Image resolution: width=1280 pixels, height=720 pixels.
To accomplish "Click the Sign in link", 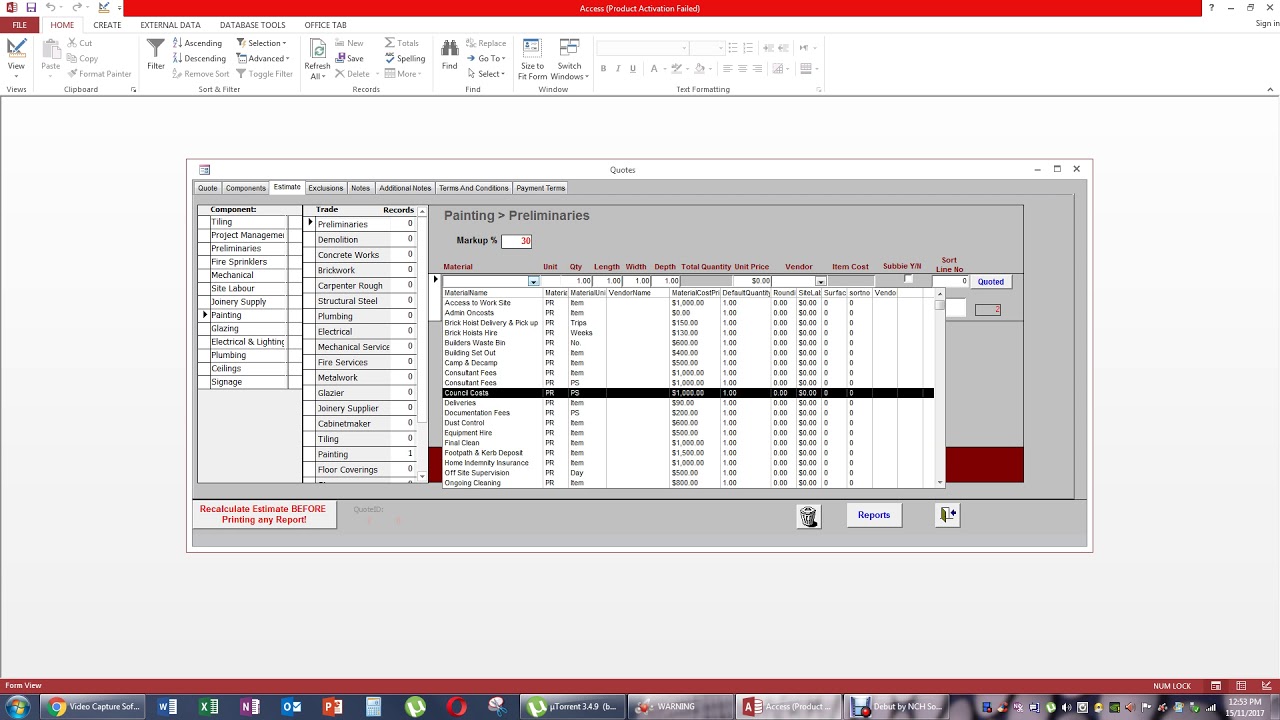I will [x=1267, y=23].
